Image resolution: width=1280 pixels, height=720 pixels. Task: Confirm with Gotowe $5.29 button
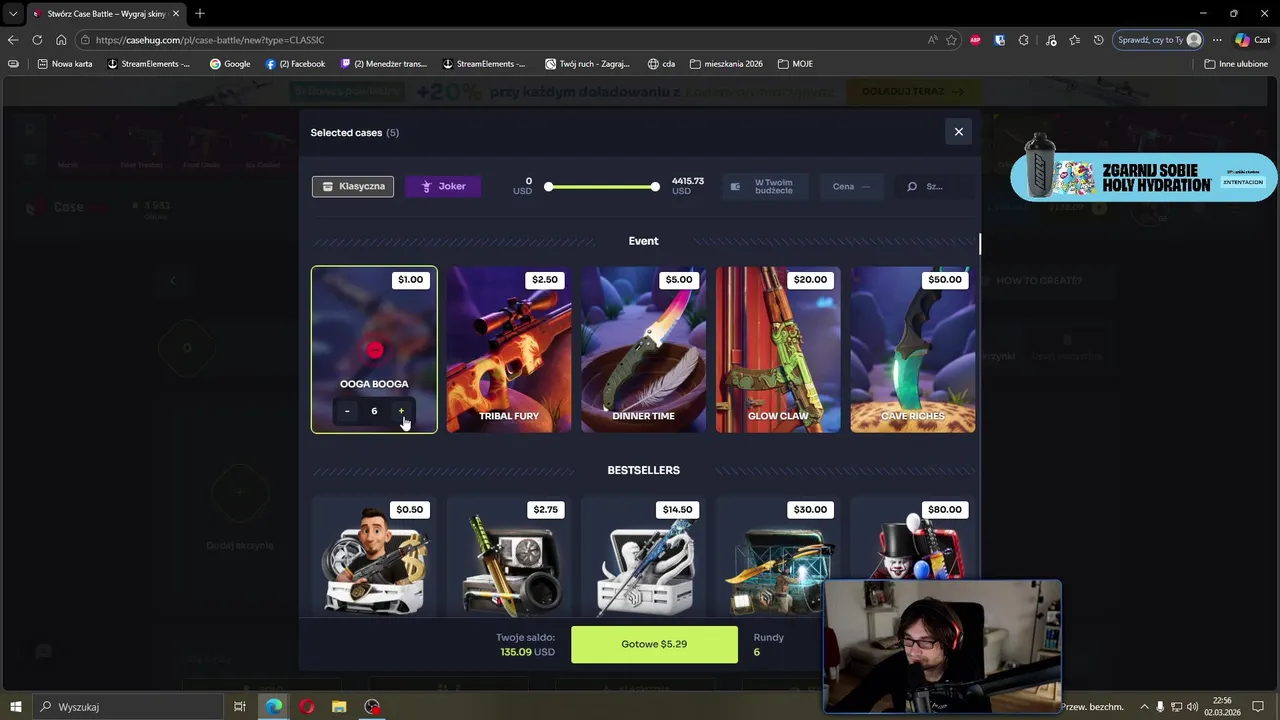pos(654,644)
